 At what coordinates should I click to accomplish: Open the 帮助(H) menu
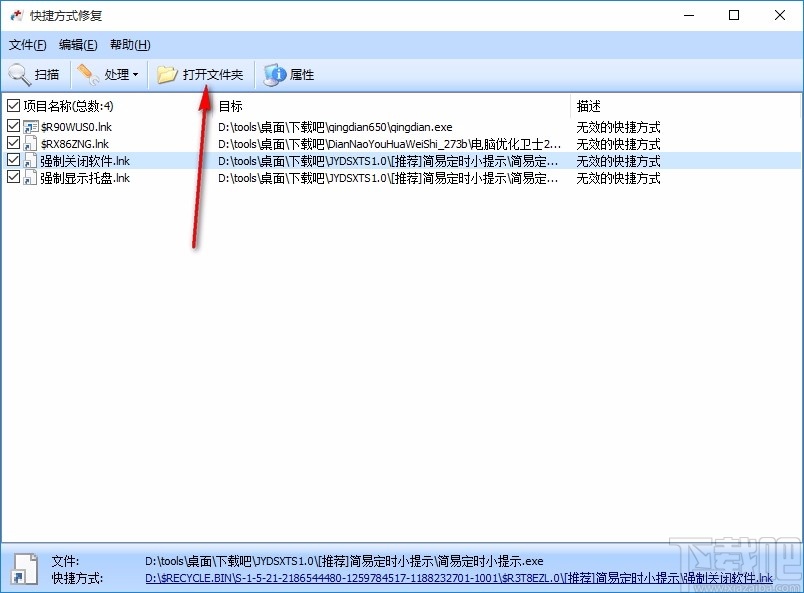point(128,44)
